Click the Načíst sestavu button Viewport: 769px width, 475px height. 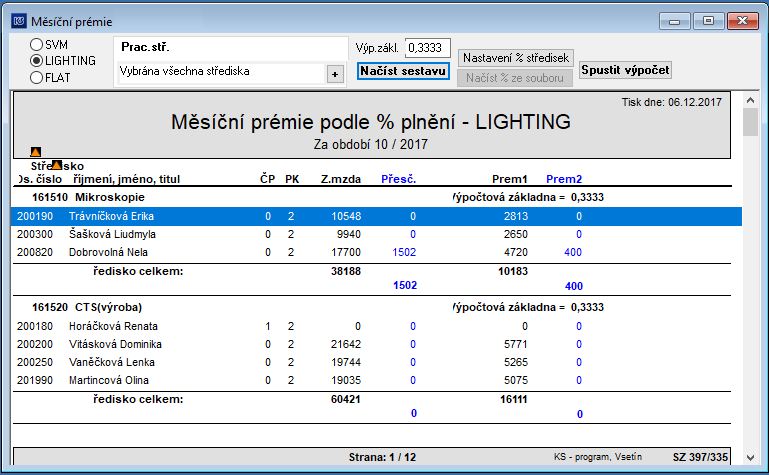point(403,71)
